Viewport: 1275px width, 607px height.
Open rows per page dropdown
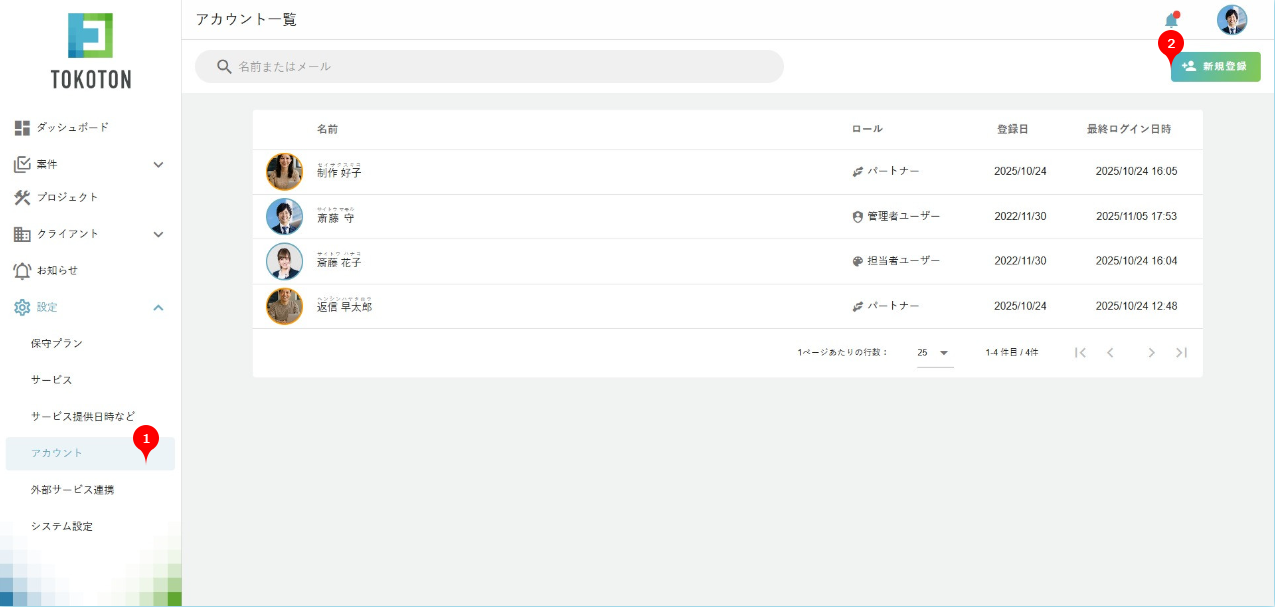click(x=933, y=353)
